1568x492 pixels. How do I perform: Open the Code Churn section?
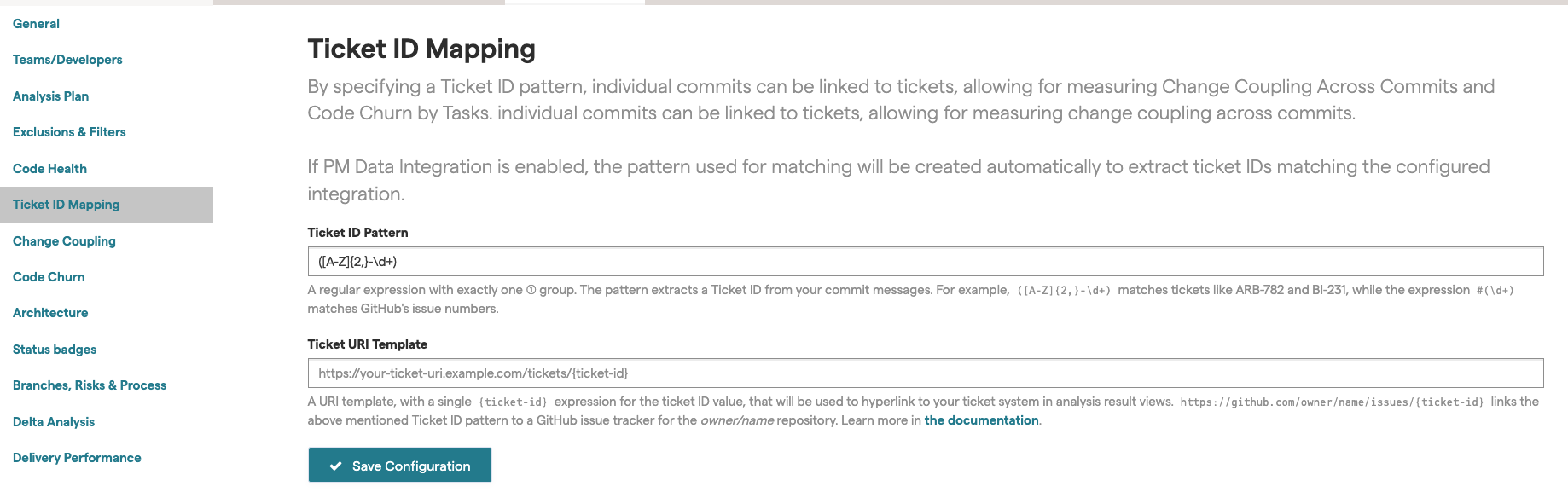click(49, 277)
